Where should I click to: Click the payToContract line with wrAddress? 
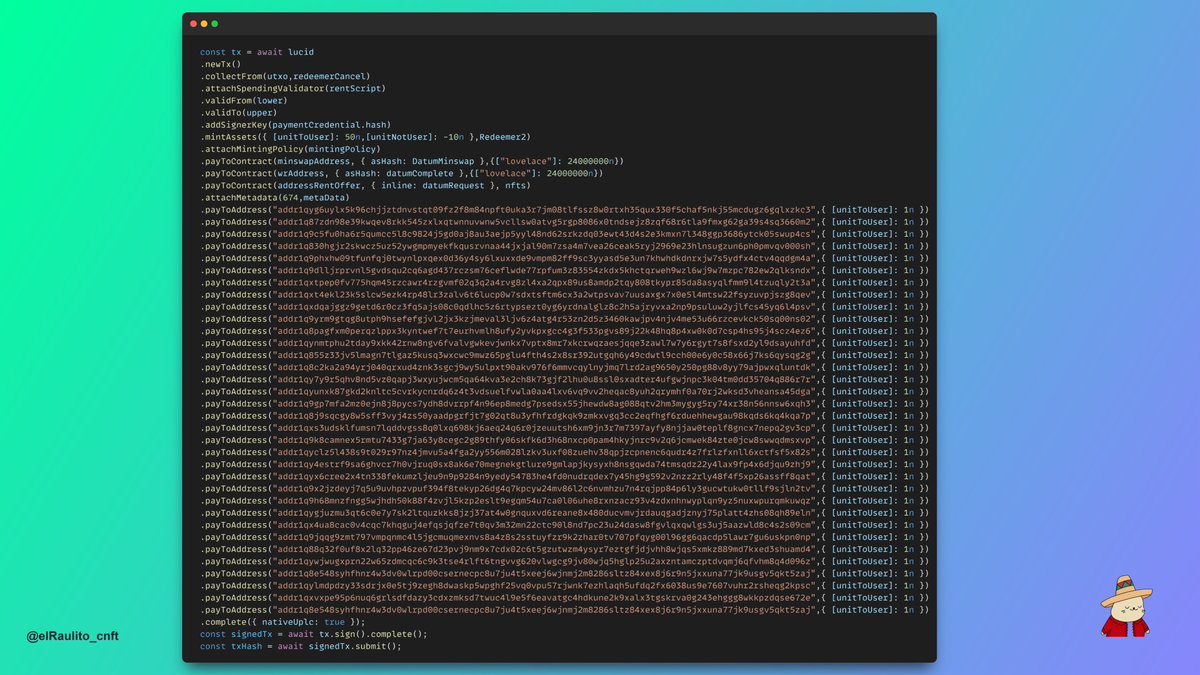[x=401, y=173]
